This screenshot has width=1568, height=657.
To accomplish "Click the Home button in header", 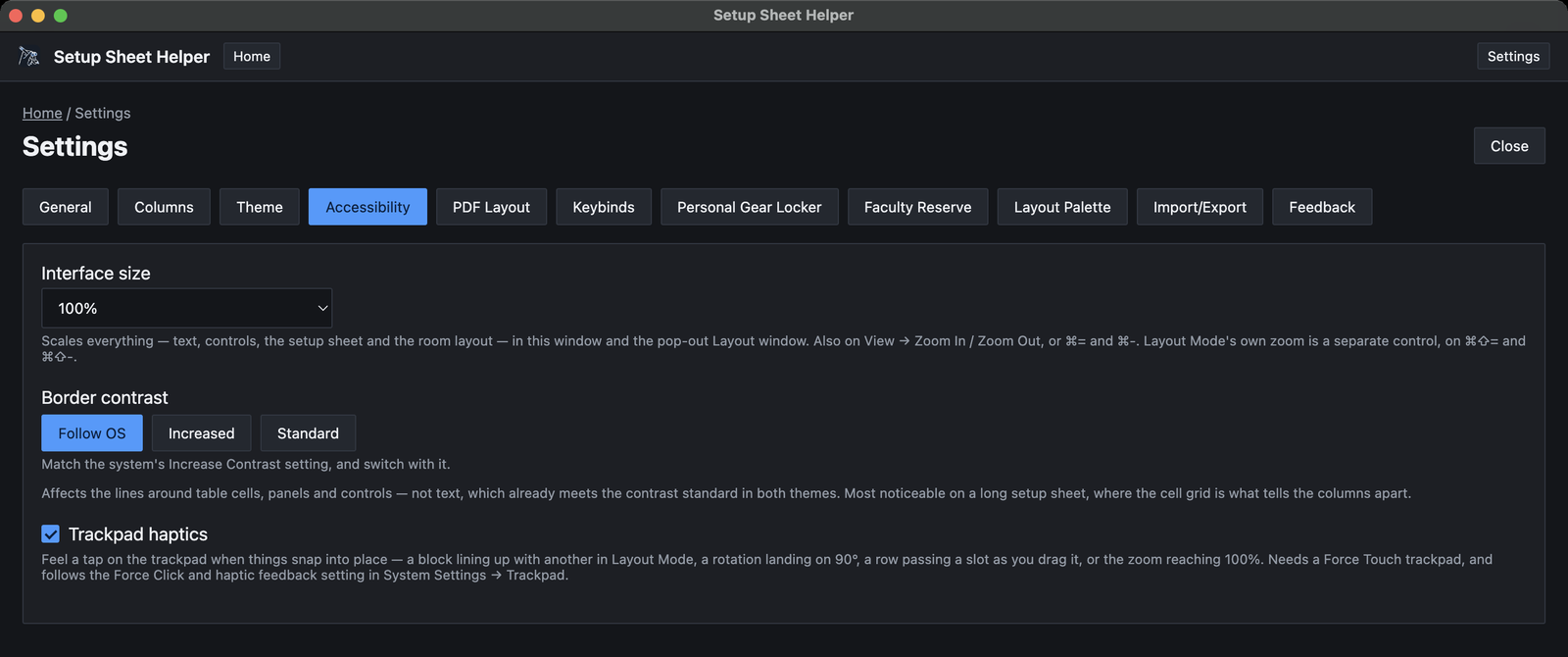I will [252, 56].
